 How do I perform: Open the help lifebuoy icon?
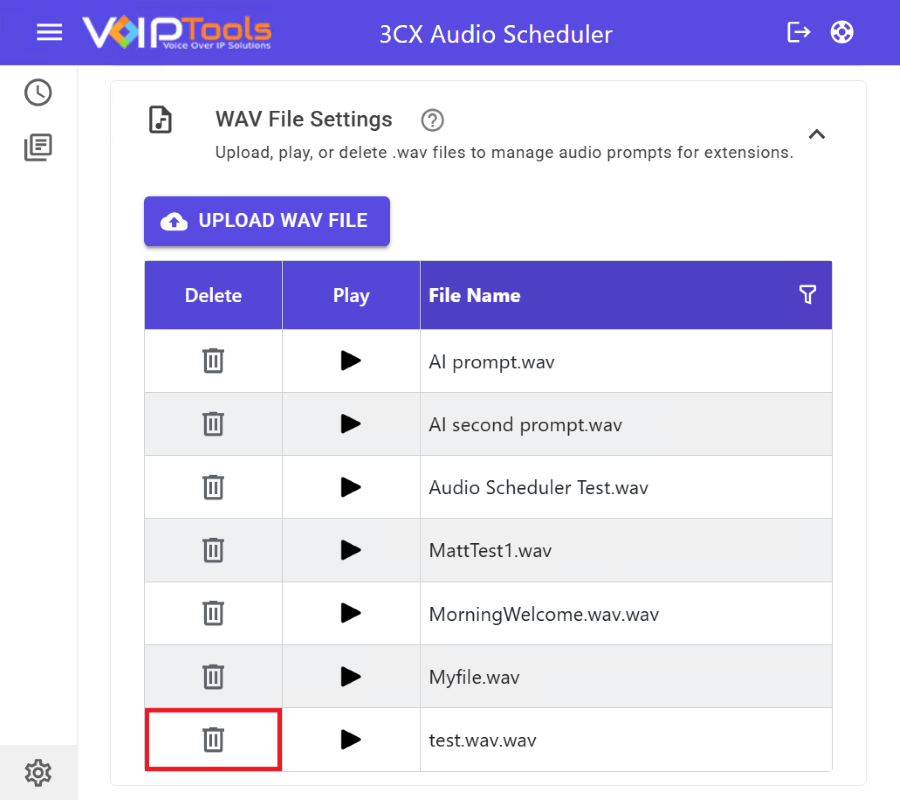[x=842, y=32]
